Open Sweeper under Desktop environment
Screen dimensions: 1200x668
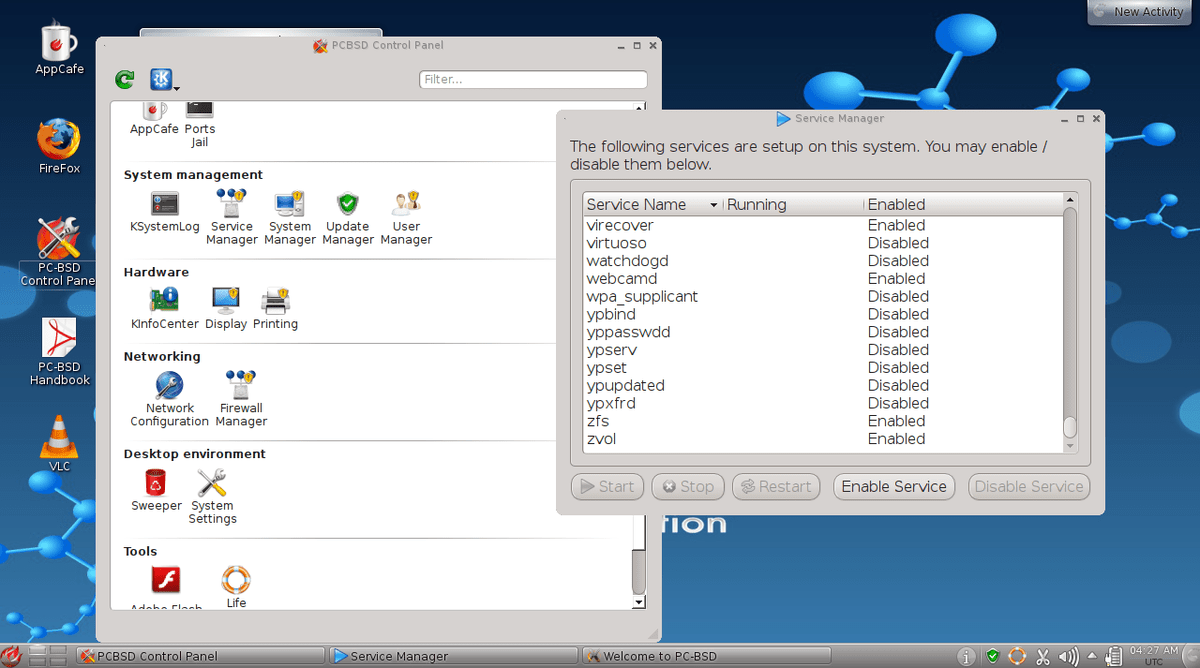pos(156,491)
